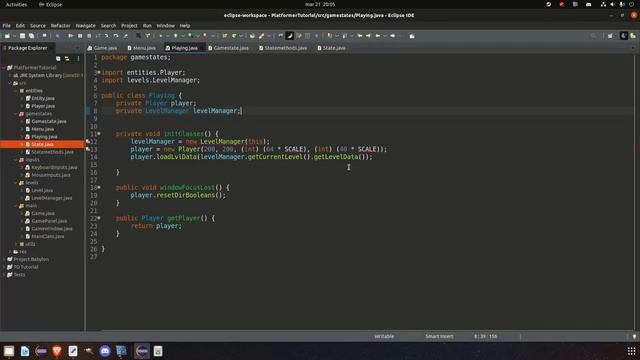Select LevelManager.java in Package Explorer
This screenshot has height=360, width=640.
tap(51, 198)
